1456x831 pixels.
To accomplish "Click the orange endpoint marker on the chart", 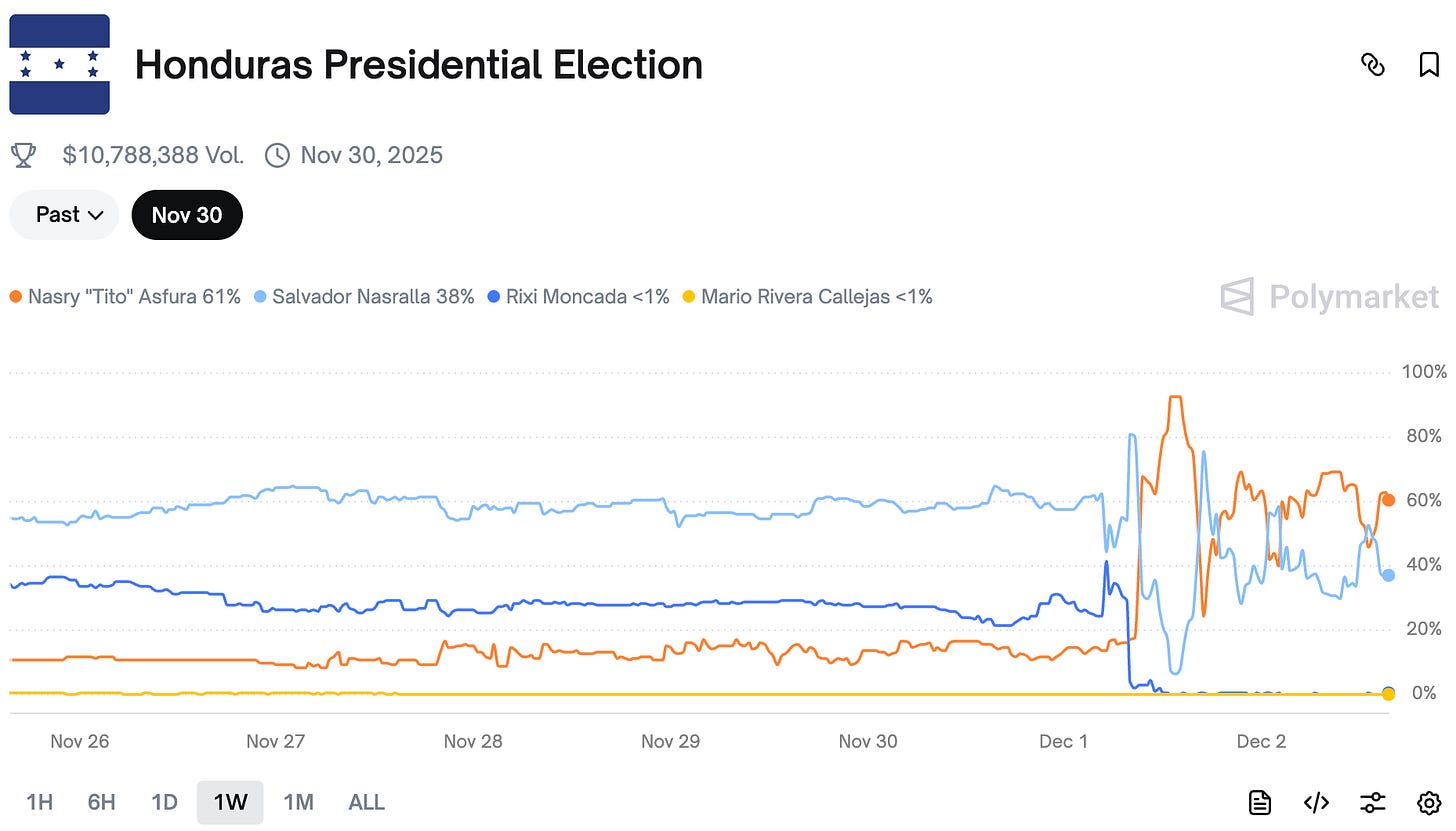I will pos(1388,500).
